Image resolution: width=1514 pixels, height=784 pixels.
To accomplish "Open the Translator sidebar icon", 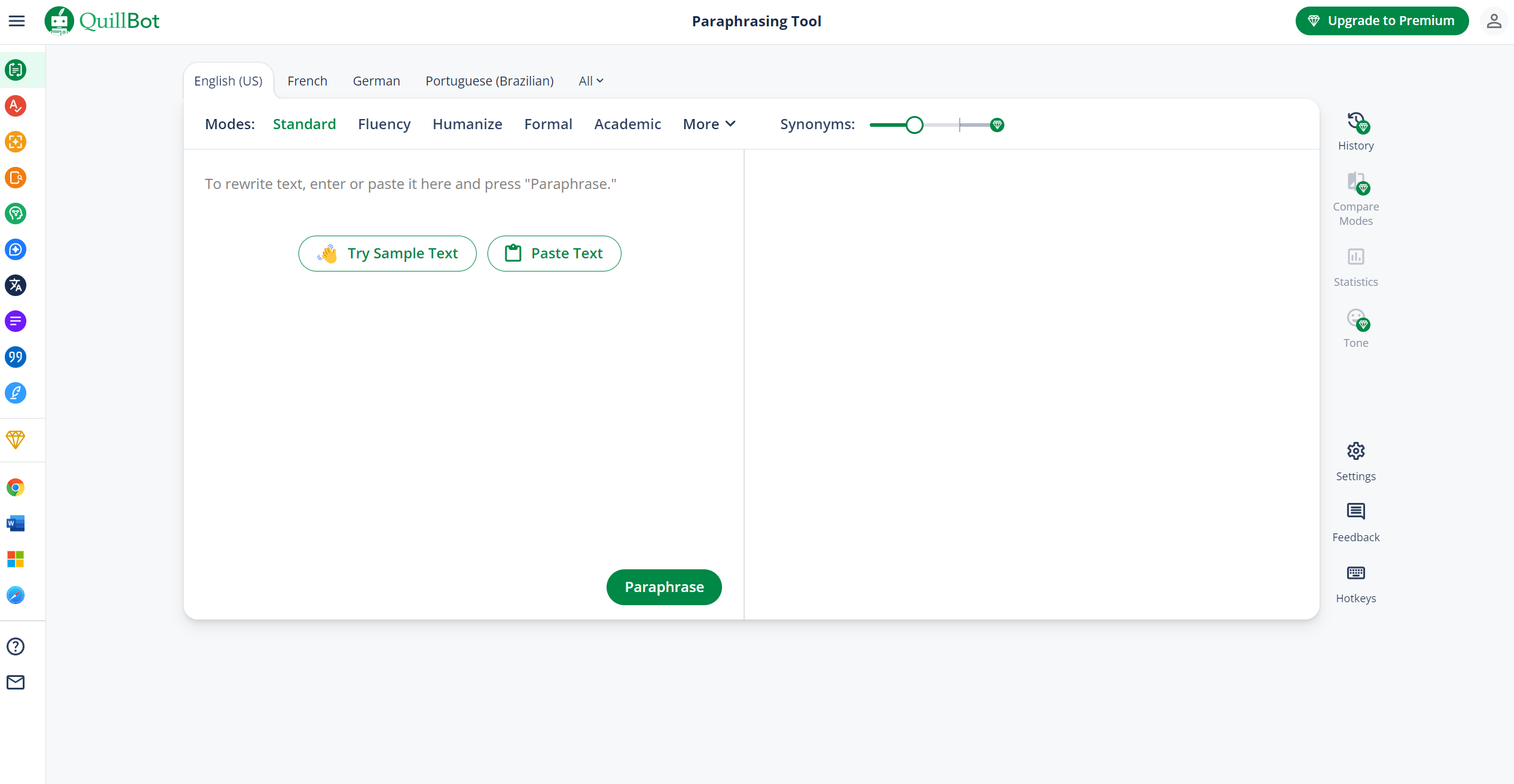I will 16,285.
